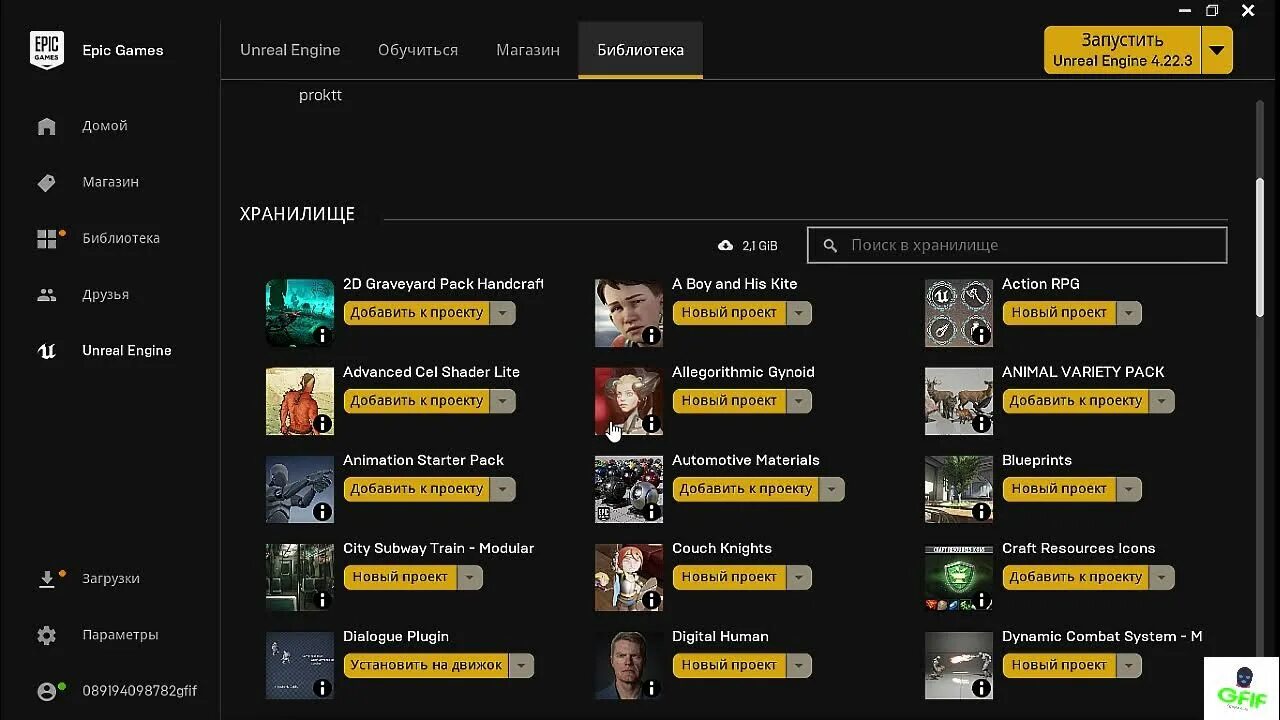Viewport: 1280px width, 720px height.
Task: Expand dropdown arrow for Automotive Materials
Action: [x=832, y=489]
